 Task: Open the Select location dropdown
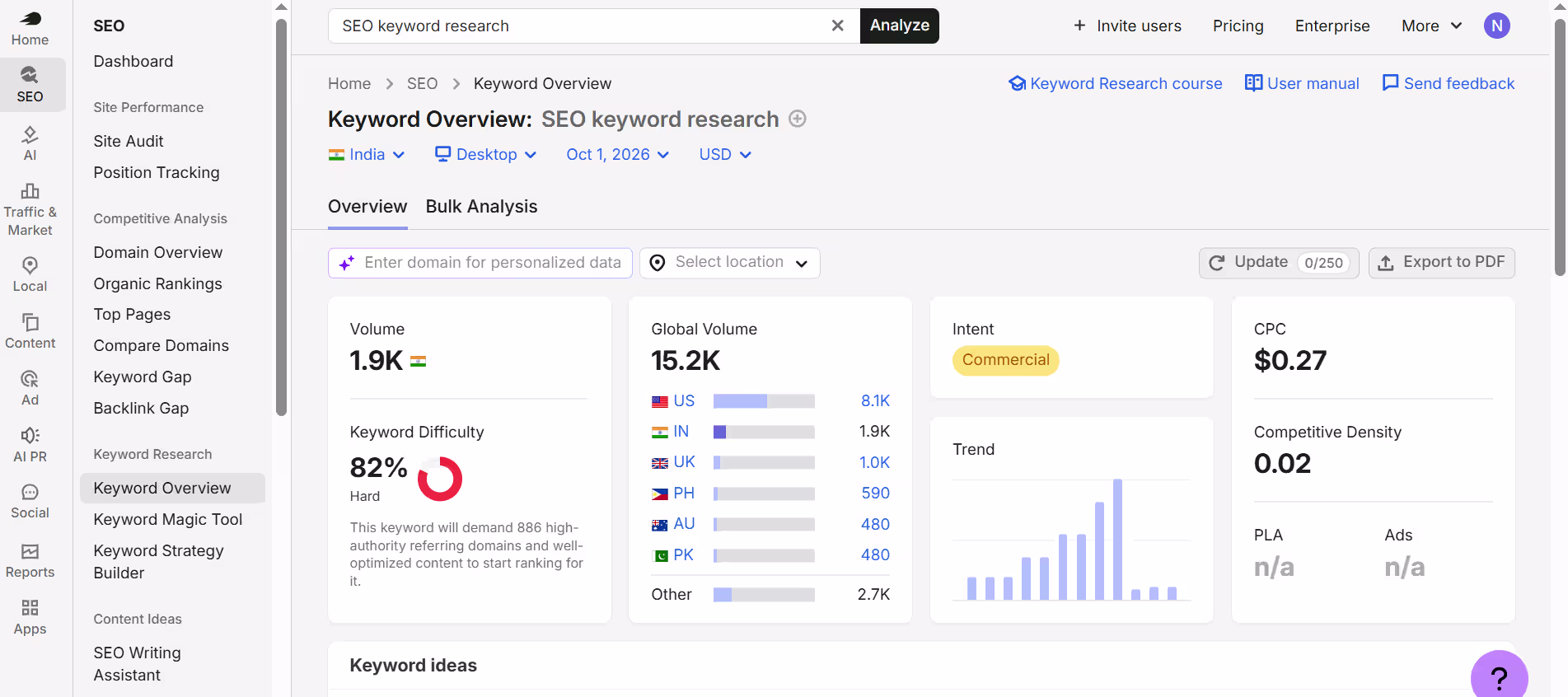(729, 263)
